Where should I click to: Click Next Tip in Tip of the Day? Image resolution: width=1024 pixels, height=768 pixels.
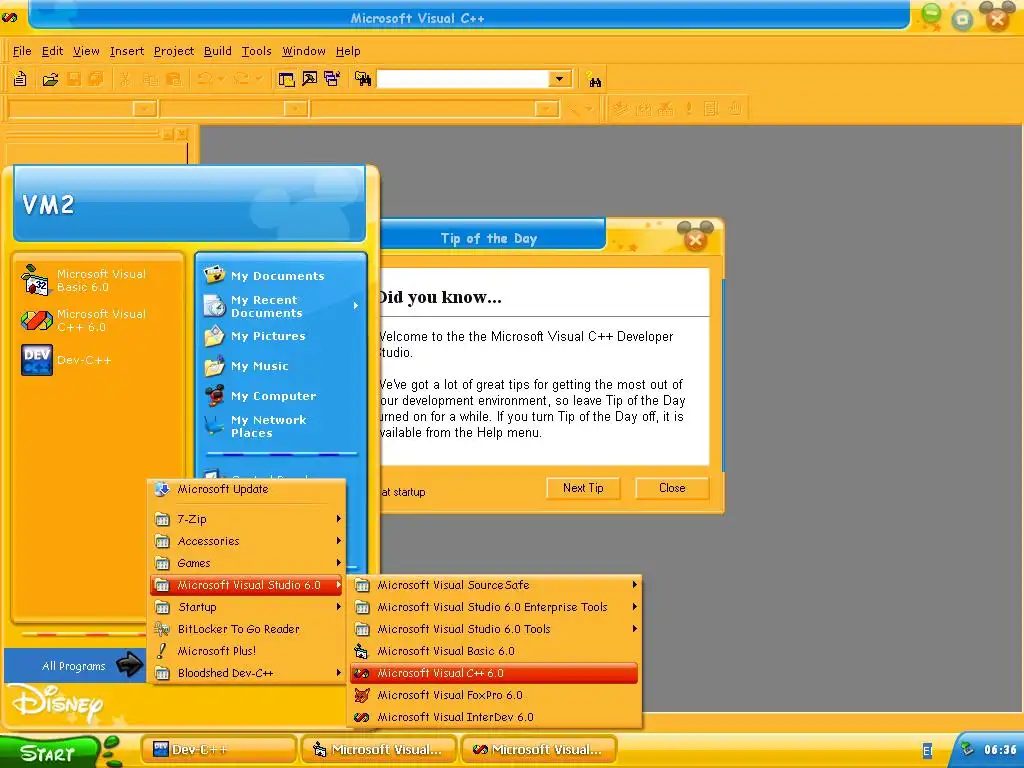pyautogui.click(x=583, y=488)
